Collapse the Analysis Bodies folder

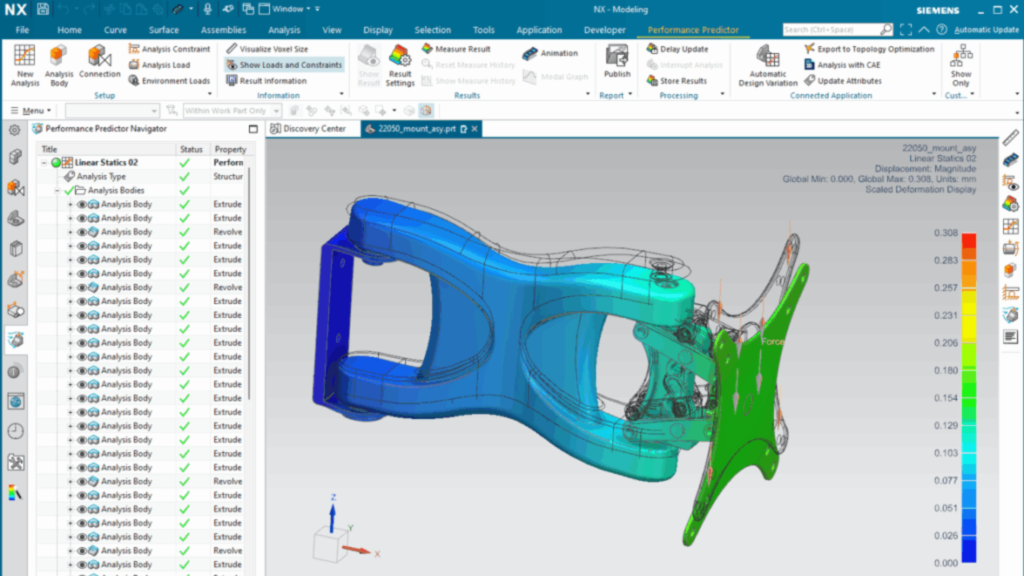[57, 190]
